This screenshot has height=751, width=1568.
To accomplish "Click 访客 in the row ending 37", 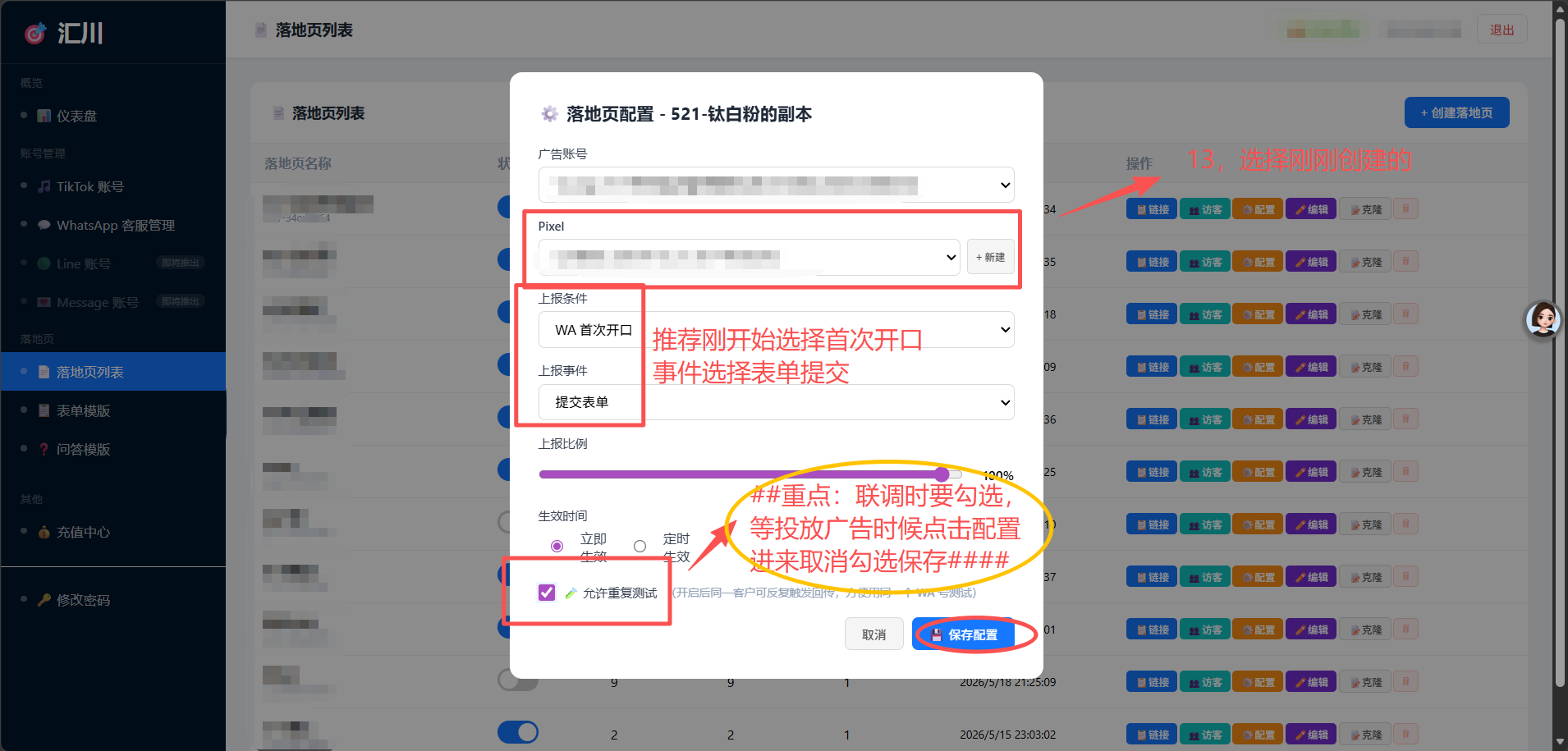I will click(x=1204, y=577).
